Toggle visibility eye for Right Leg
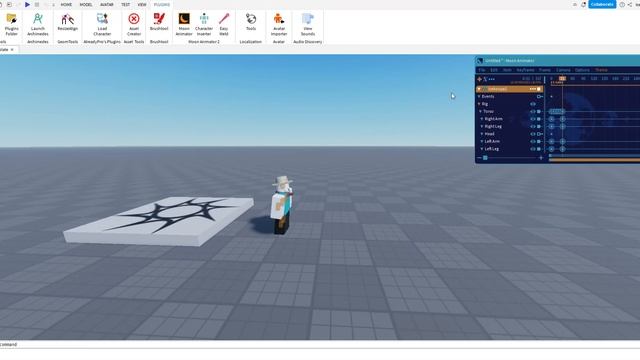Viewport: 640px width, 360px height. [x=533, y=127]
